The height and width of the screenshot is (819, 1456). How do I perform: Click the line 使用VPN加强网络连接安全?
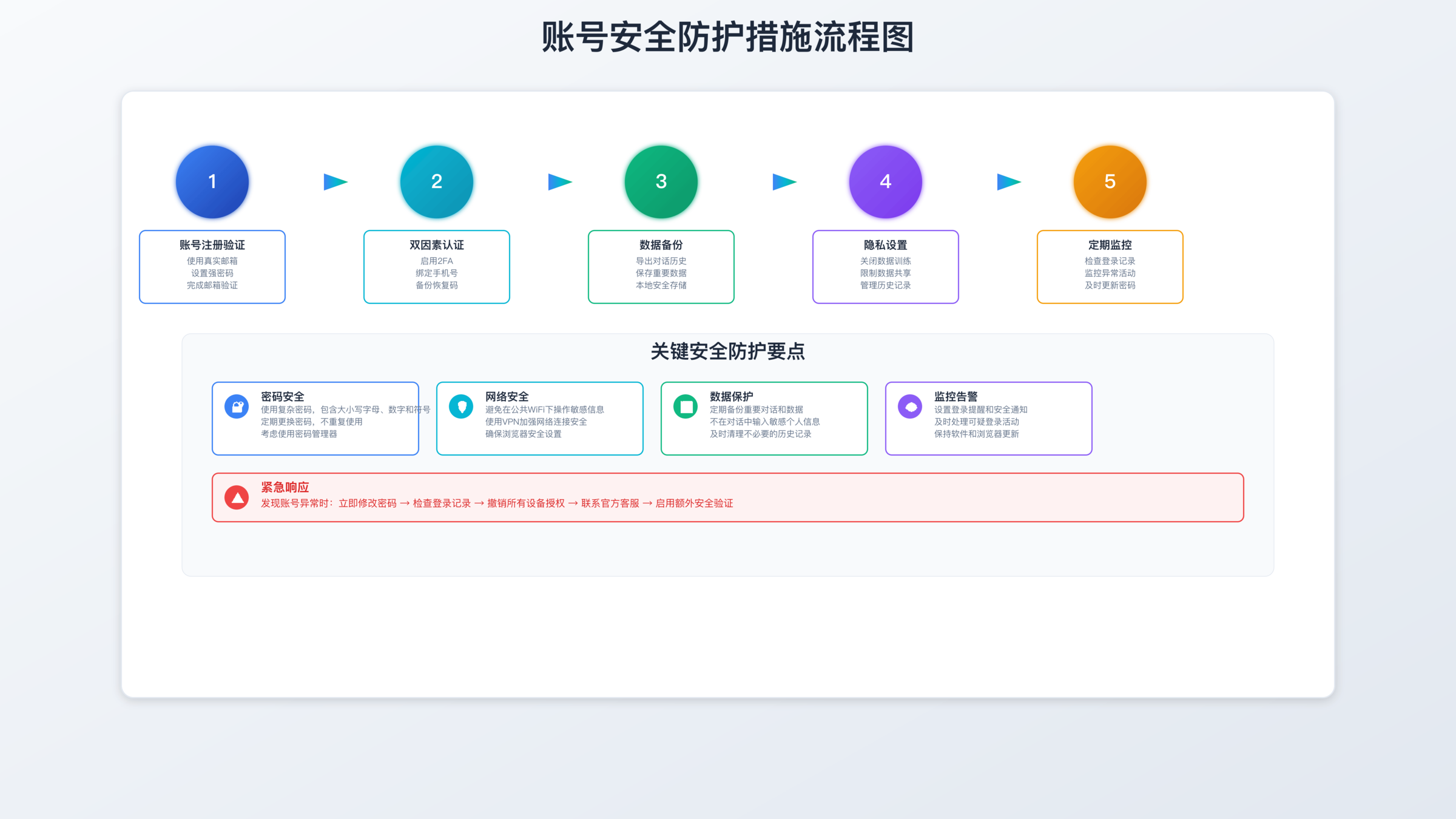pos(536,422)
